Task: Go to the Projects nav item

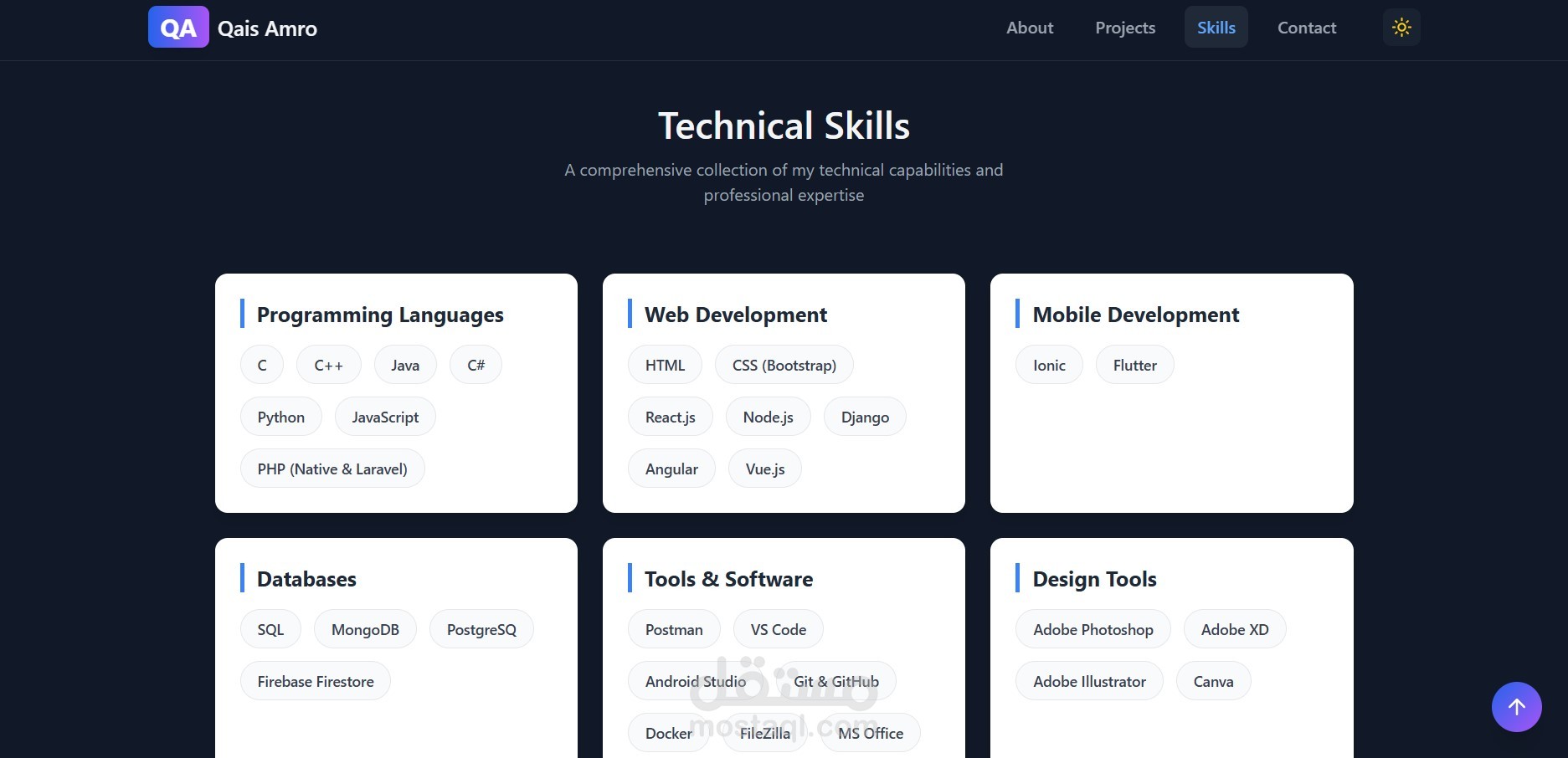Action: 1125,28
